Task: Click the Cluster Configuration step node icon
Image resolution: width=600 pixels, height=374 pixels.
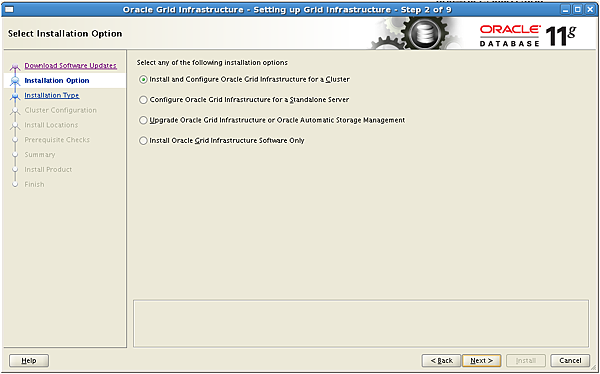Action: 15,111
